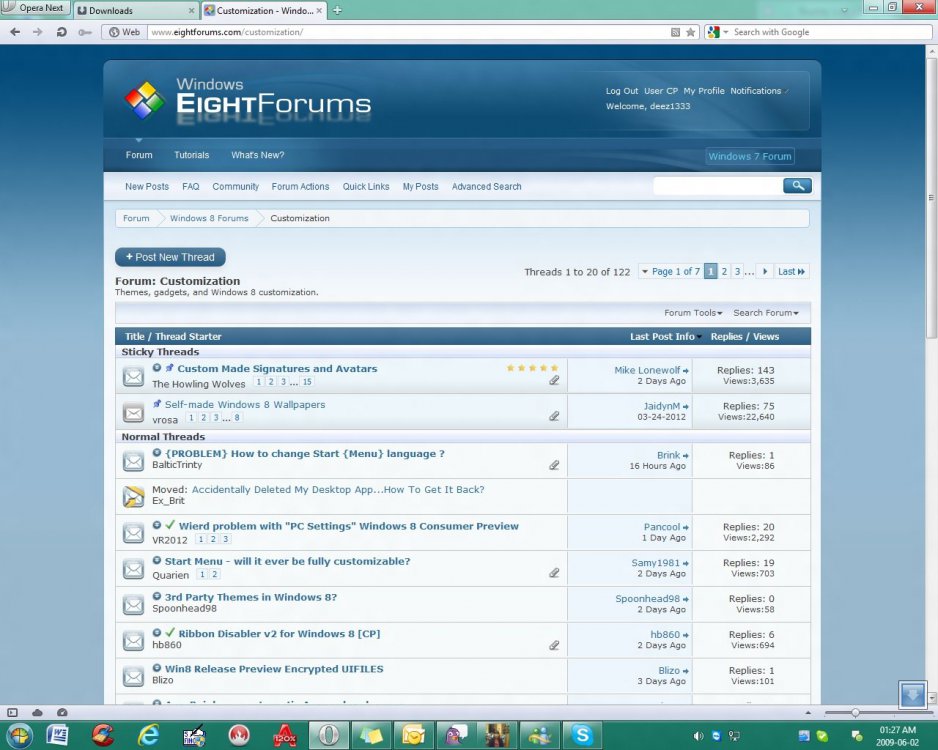Open the Win8 Release Preview Encrypted UIFILES thread
Screen dimensions: 938x750
coord(274,669)
